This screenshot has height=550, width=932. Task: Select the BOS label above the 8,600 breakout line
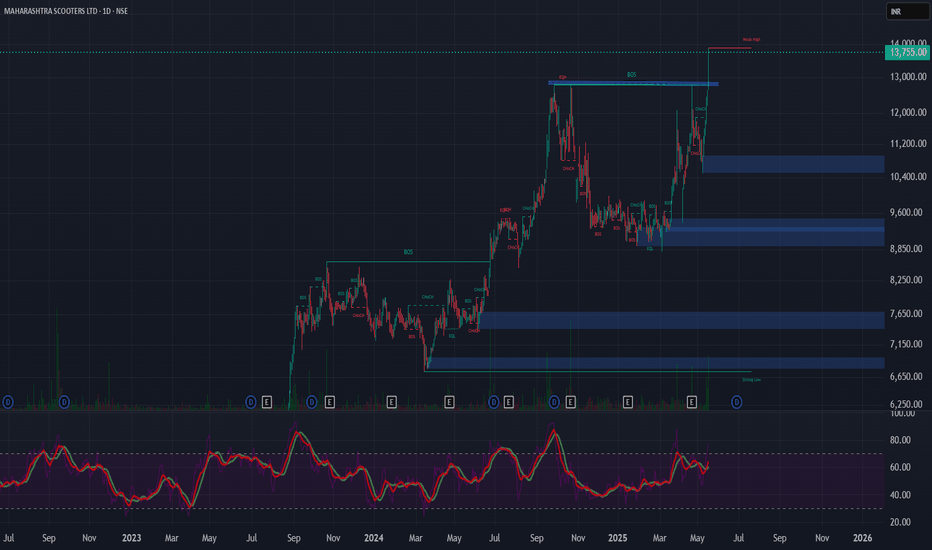coord(408,252)
